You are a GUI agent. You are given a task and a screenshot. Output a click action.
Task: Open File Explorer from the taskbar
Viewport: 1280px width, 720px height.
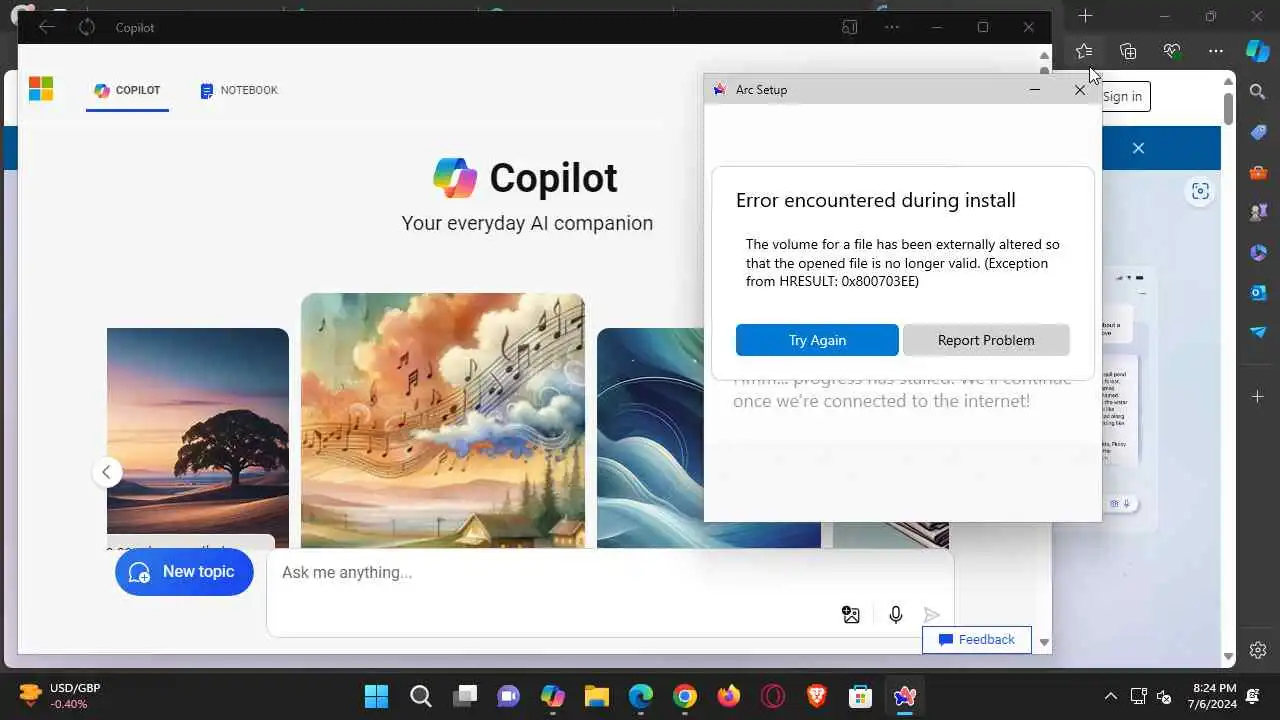click(596, 696)
